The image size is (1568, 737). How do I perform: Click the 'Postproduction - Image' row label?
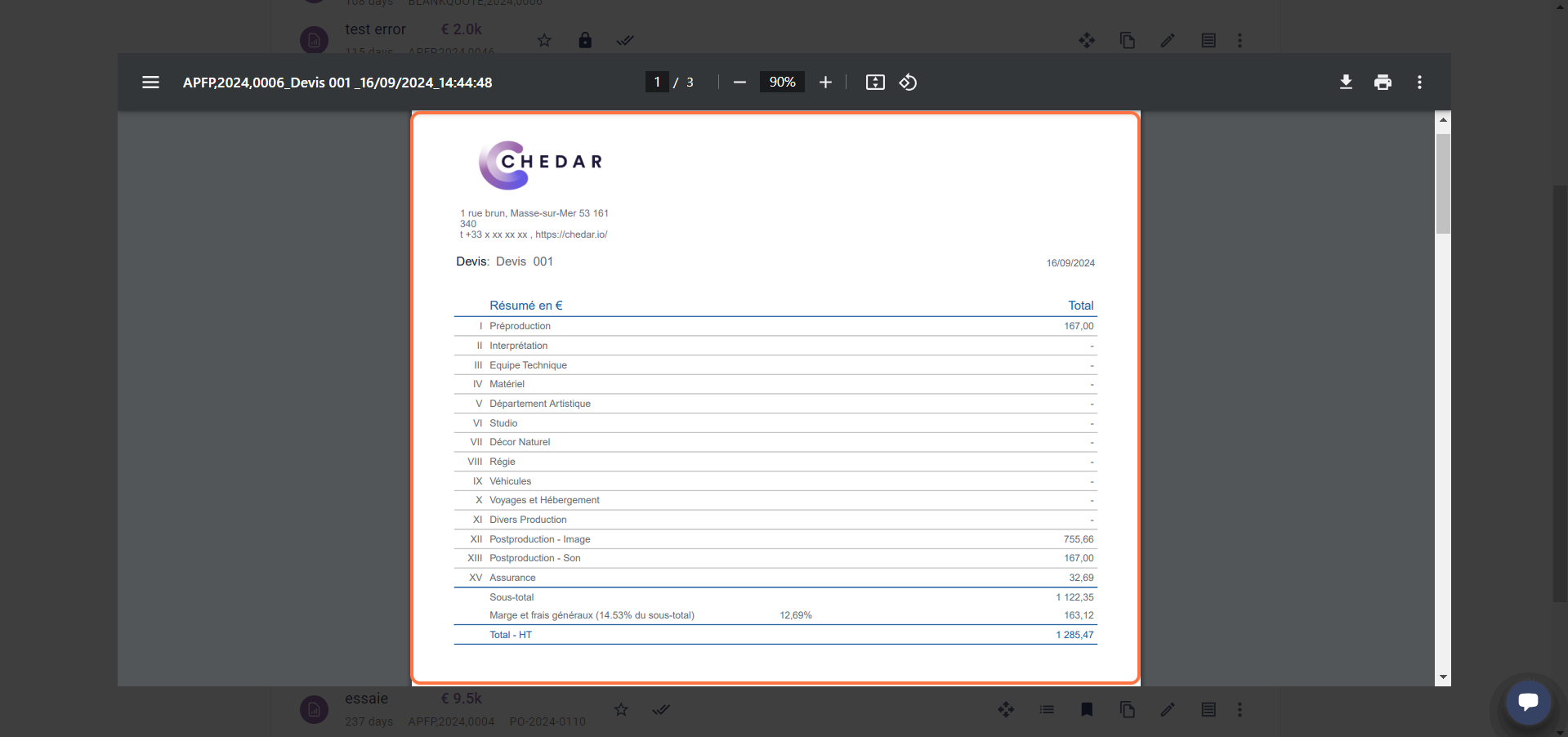click(539, 539)
